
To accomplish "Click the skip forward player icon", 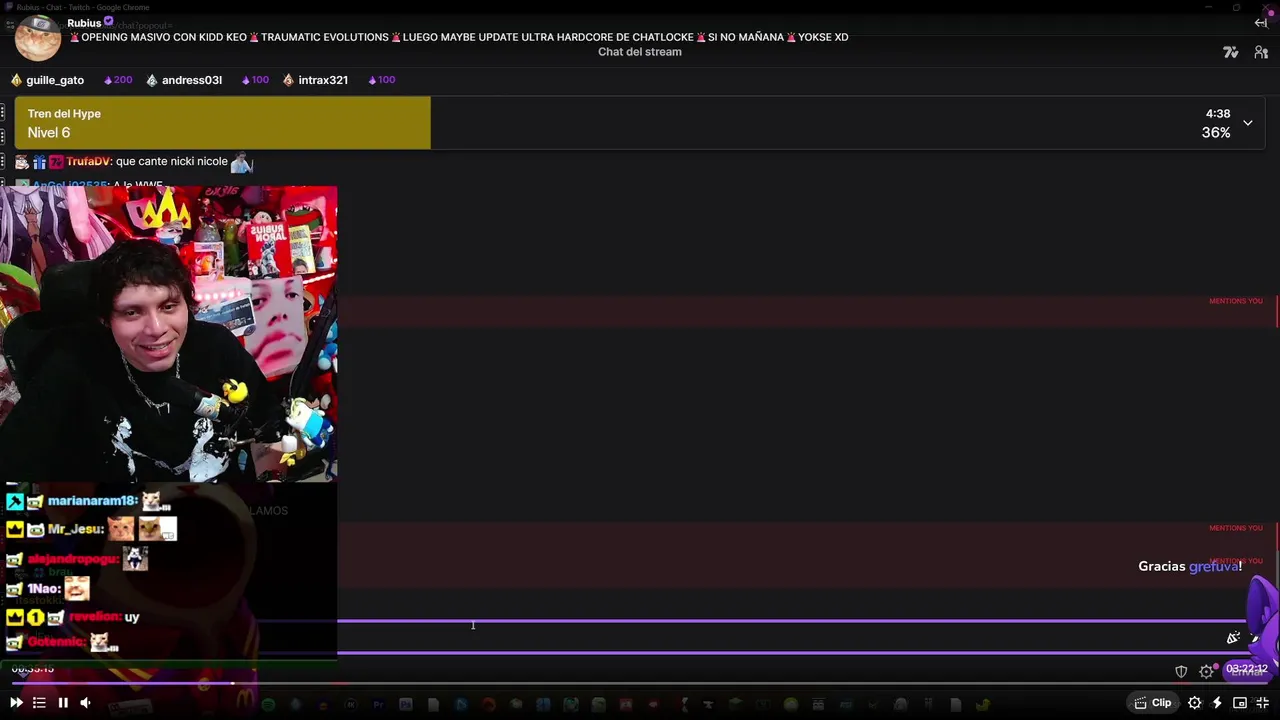I will pyautogui.click(x=16, y=703).
